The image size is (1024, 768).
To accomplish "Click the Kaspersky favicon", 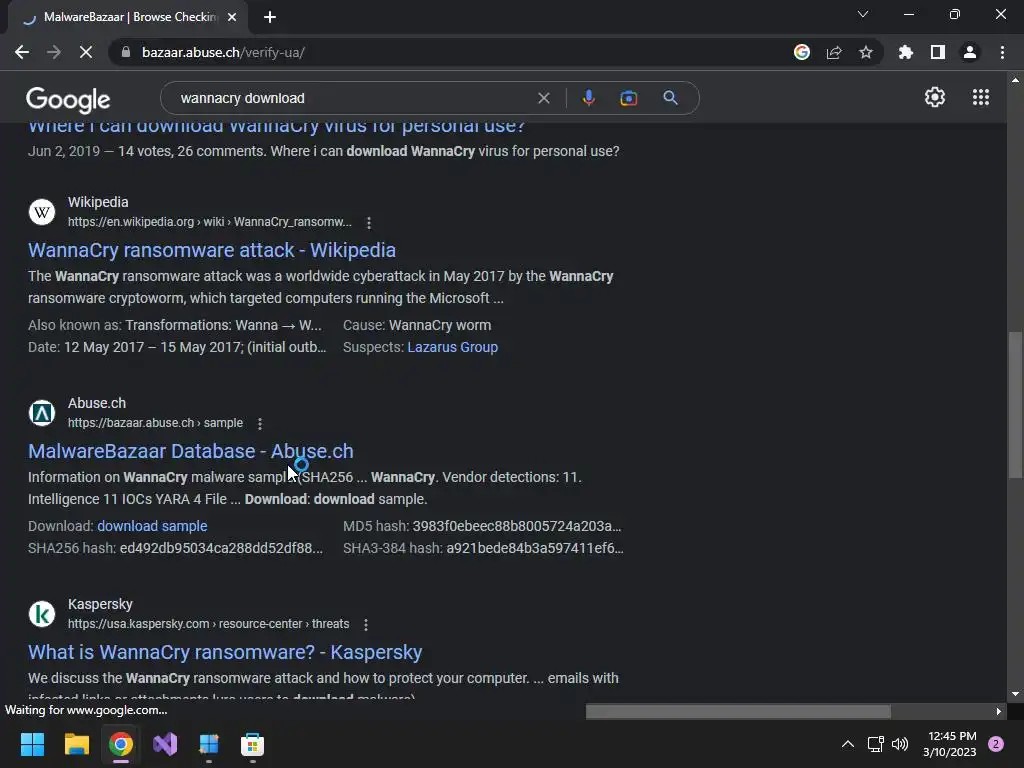I will point(42,614).
